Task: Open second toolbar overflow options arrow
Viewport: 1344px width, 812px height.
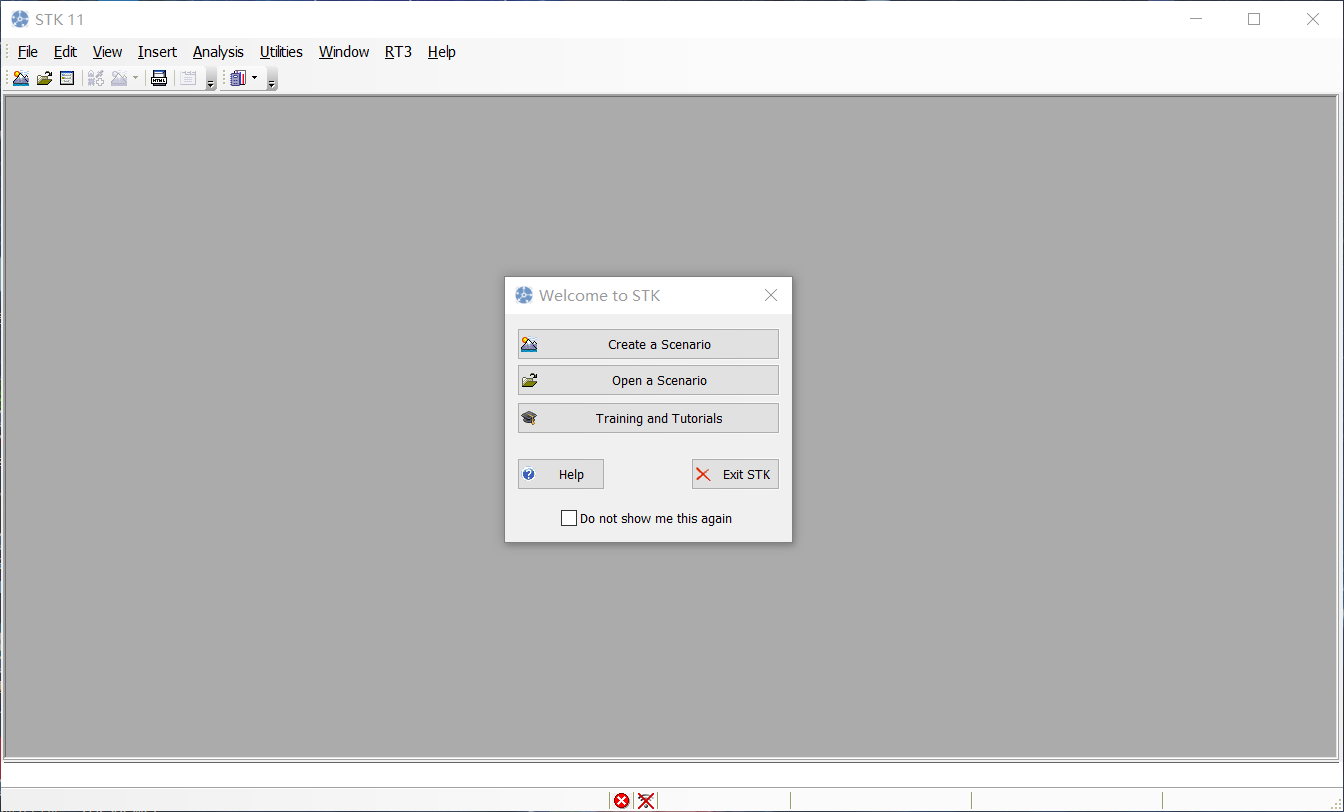Action: pos(272,80)
